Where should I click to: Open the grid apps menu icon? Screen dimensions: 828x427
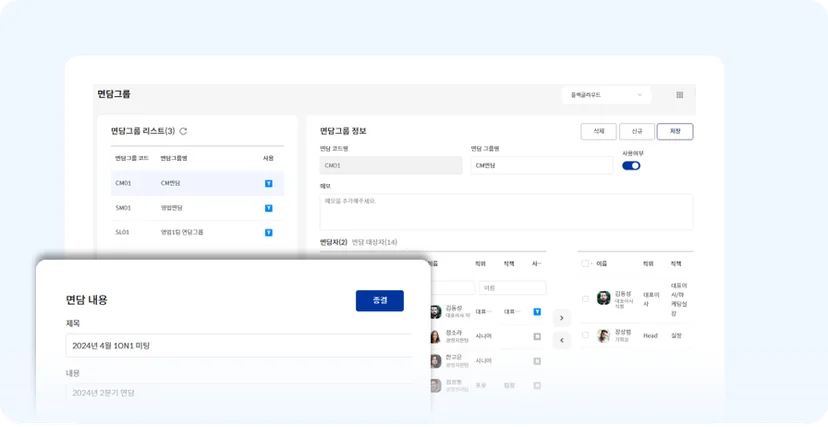(680, 95)
